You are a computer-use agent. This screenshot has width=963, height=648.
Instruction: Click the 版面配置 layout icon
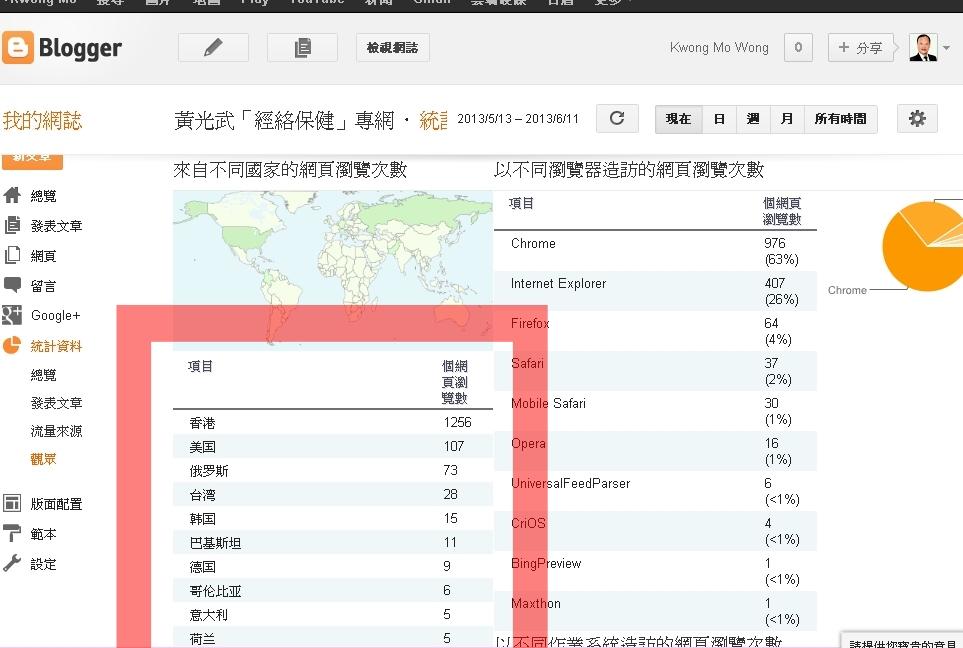pyautogui.click(x=12, y=504)
